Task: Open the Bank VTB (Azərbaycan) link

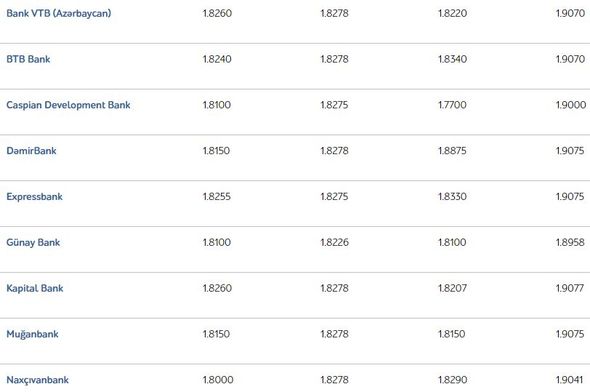Action: coord(59,13)
